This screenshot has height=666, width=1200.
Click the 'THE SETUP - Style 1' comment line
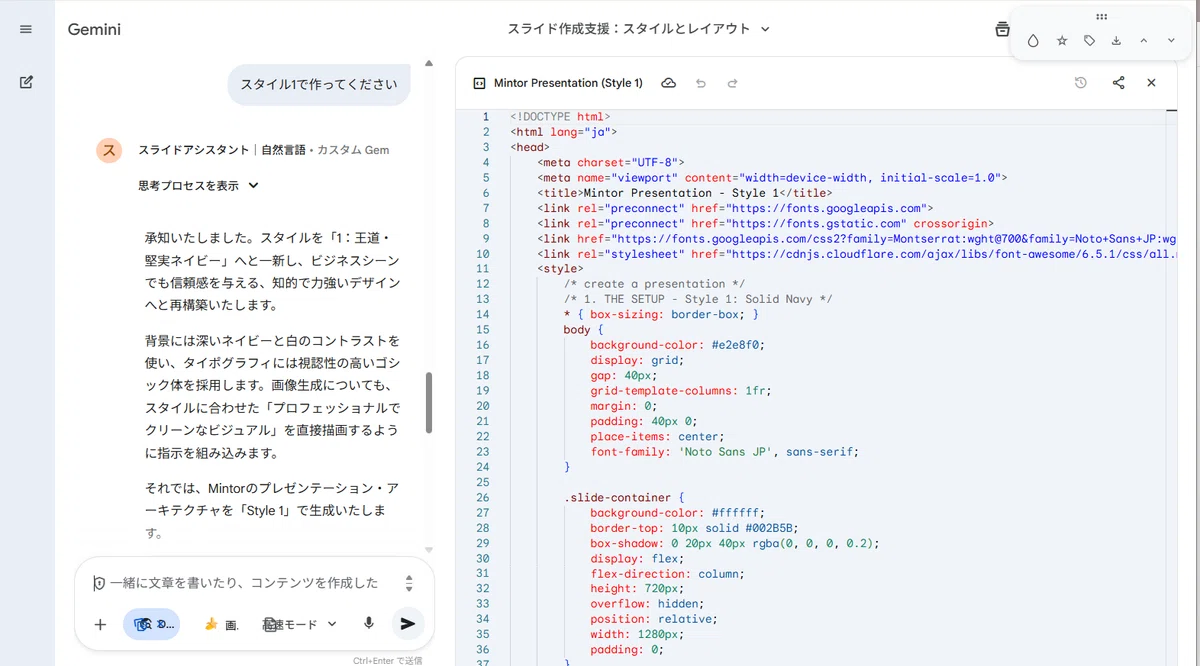[698, 299]
